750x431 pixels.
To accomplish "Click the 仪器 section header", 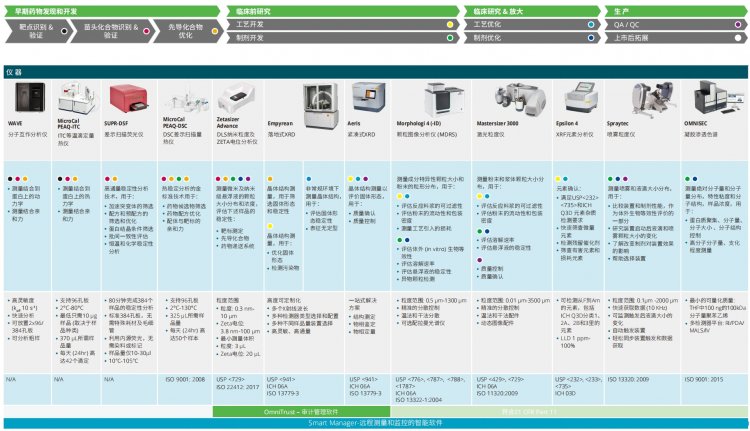I will point(375,72).
